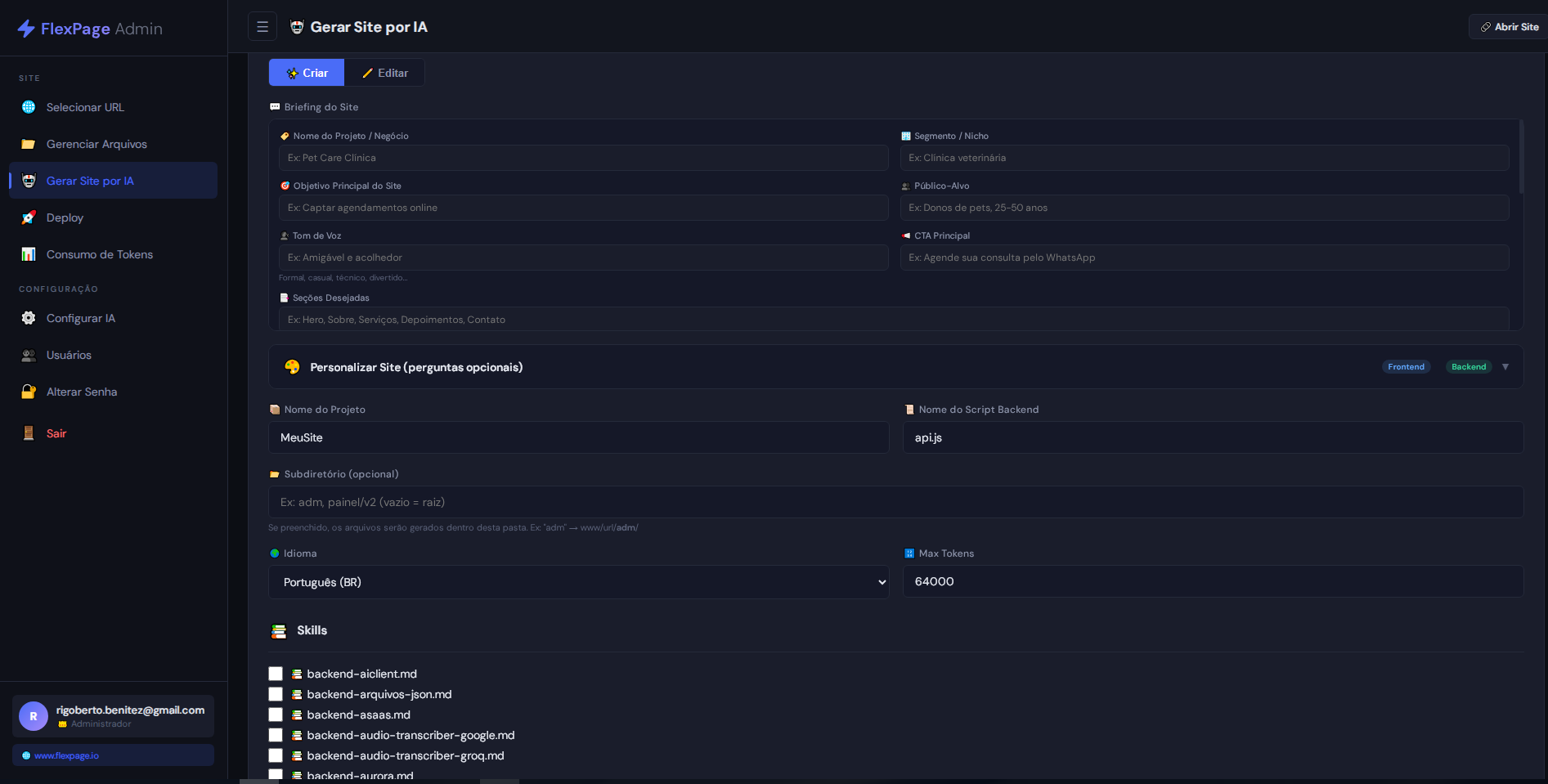Click the Max Tokens input field

[1212, 581]
